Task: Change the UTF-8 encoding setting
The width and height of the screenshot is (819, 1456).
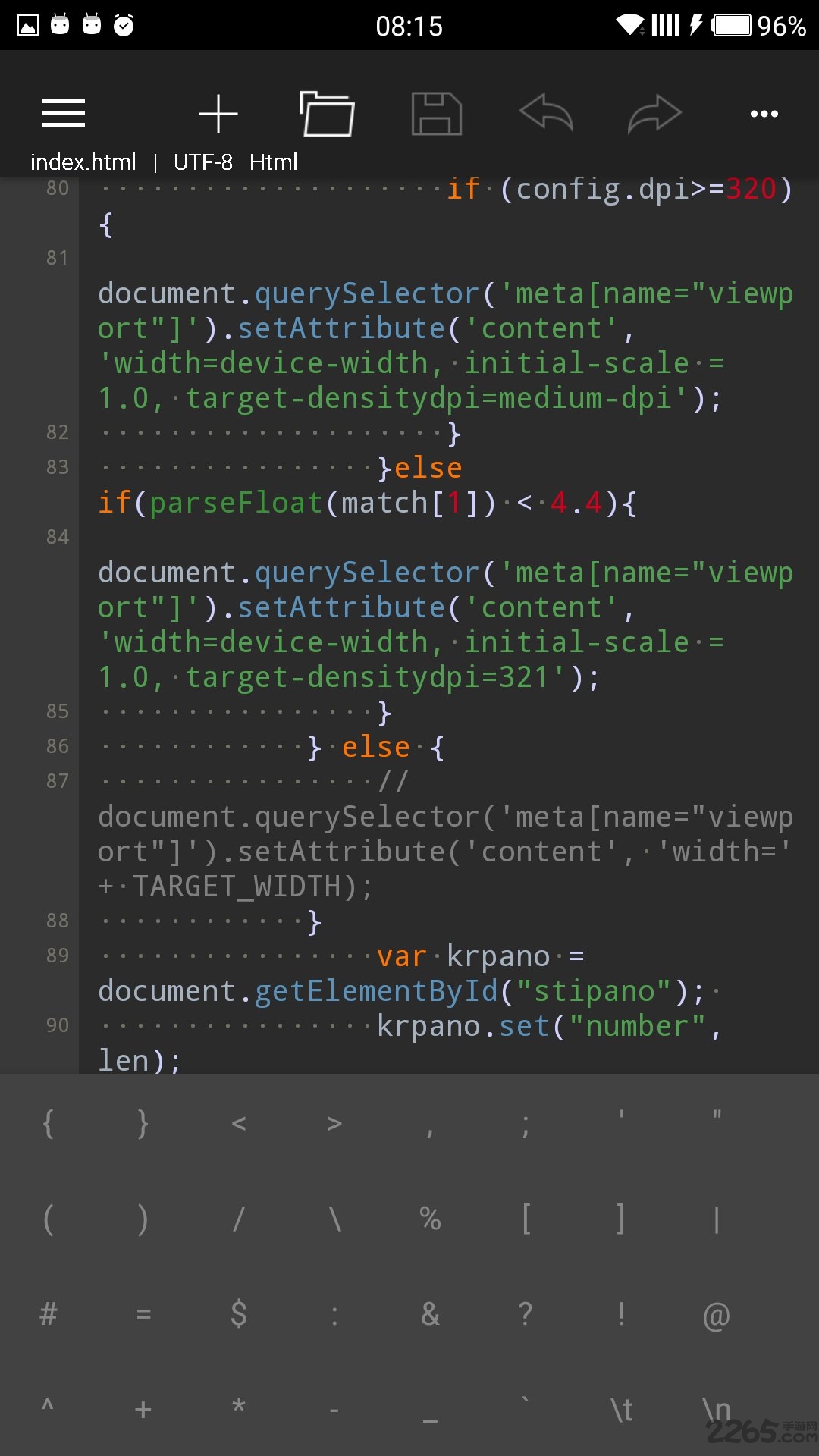Action: [x=202, y=162]
